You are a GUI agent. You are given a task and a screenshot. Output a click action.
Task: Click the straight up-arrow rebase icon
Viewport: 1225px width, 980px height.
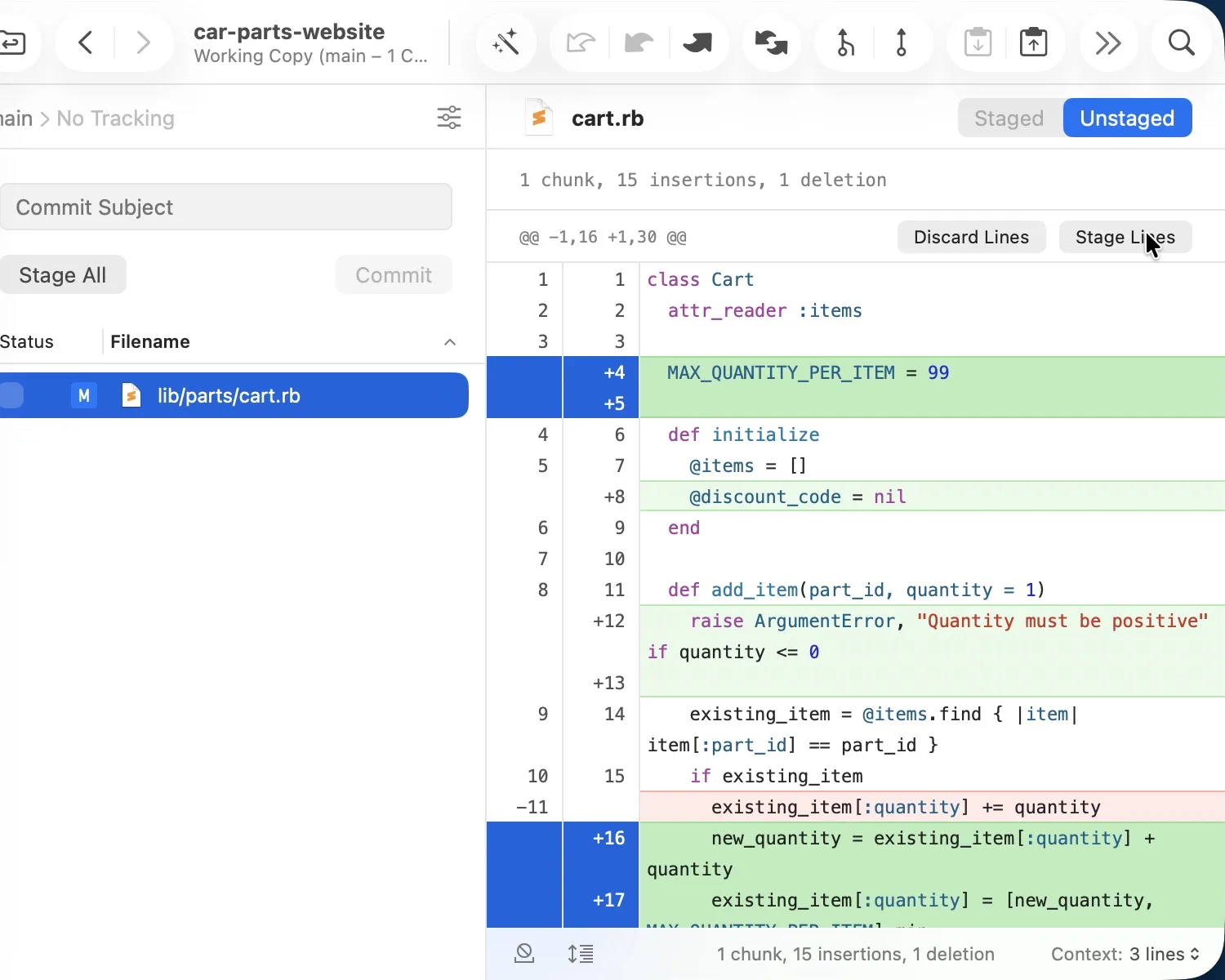tap(902, 42)
